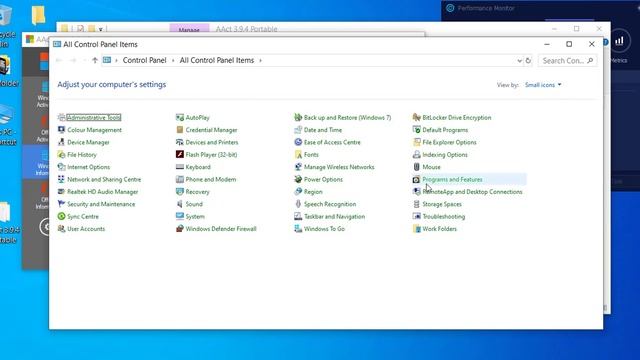This screenshot has width=640, height=360.
Task: Open the Internet Options icon
Action: 62,167
